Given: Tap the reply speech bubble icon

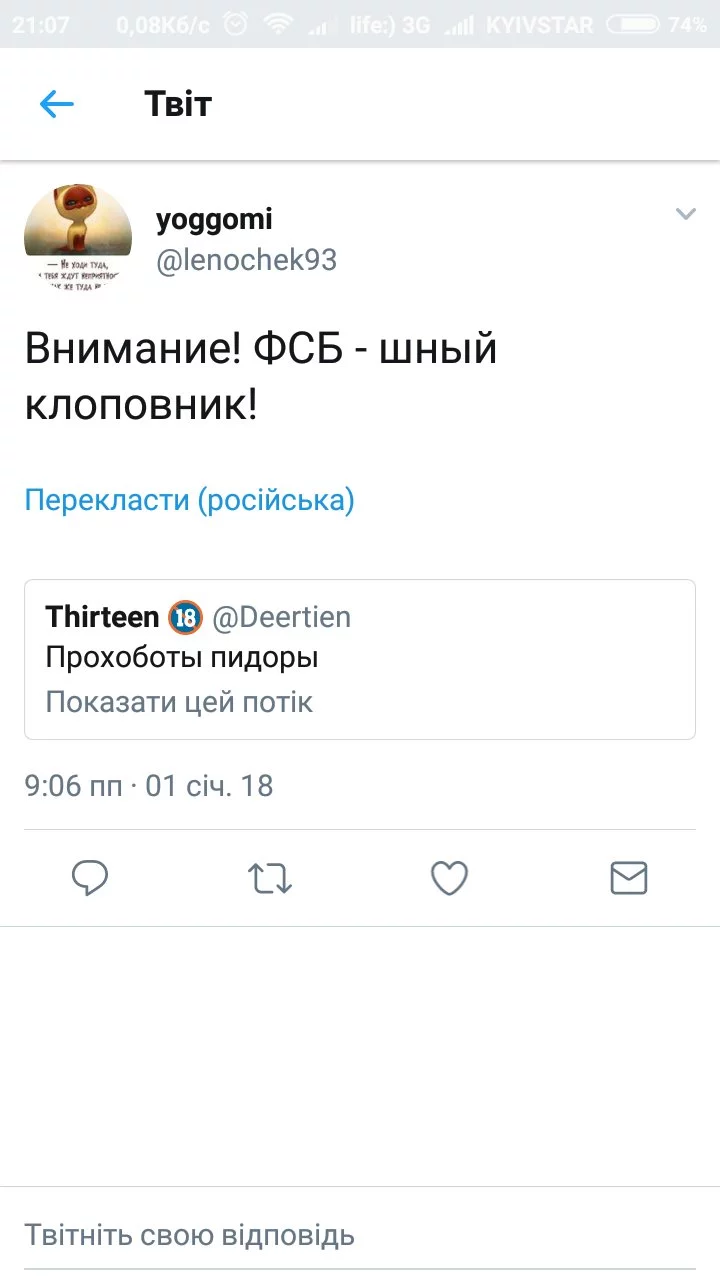Looking at the screenshot, I should point(90,878).
